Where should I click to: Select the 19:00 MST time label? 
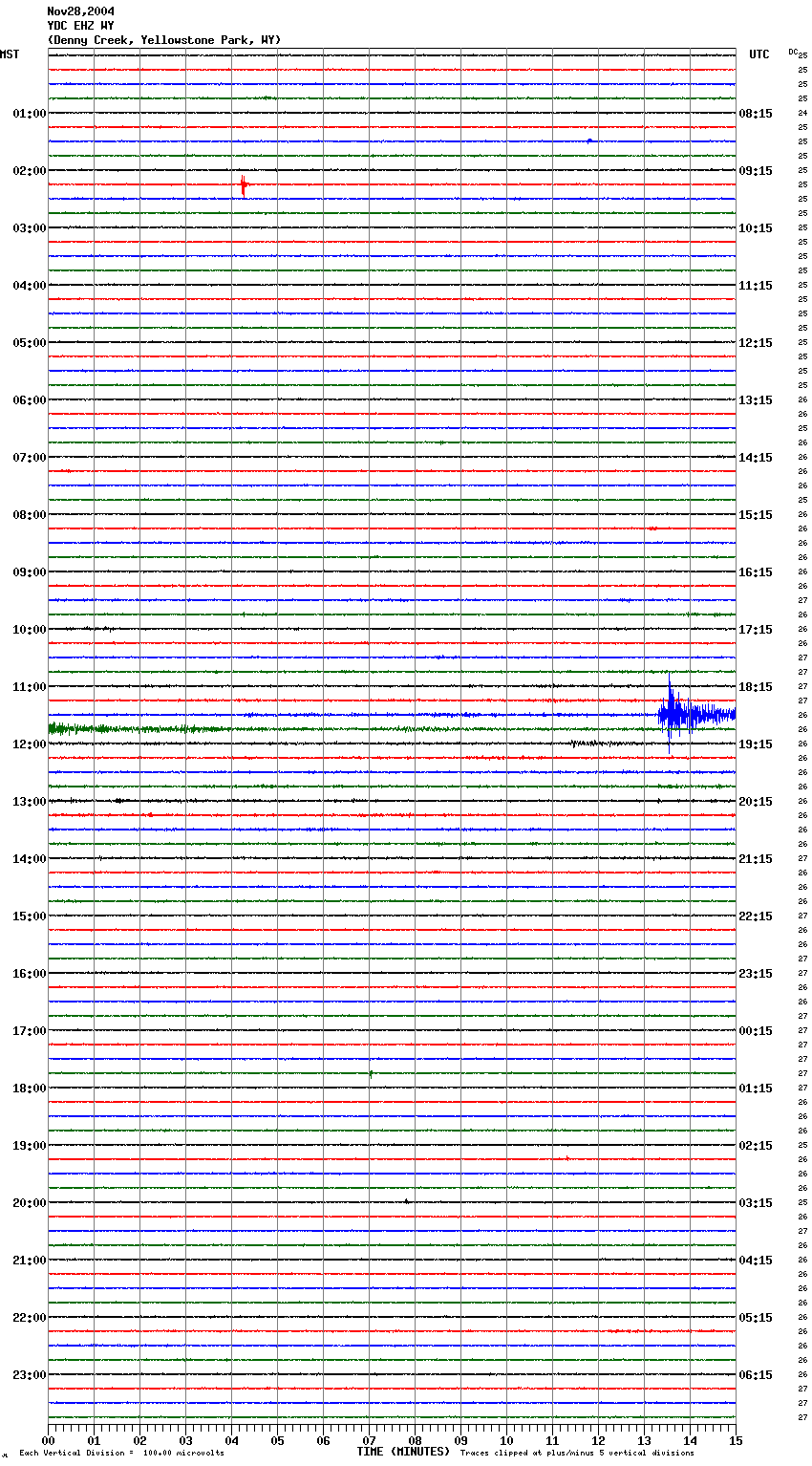click(30, 1146)
